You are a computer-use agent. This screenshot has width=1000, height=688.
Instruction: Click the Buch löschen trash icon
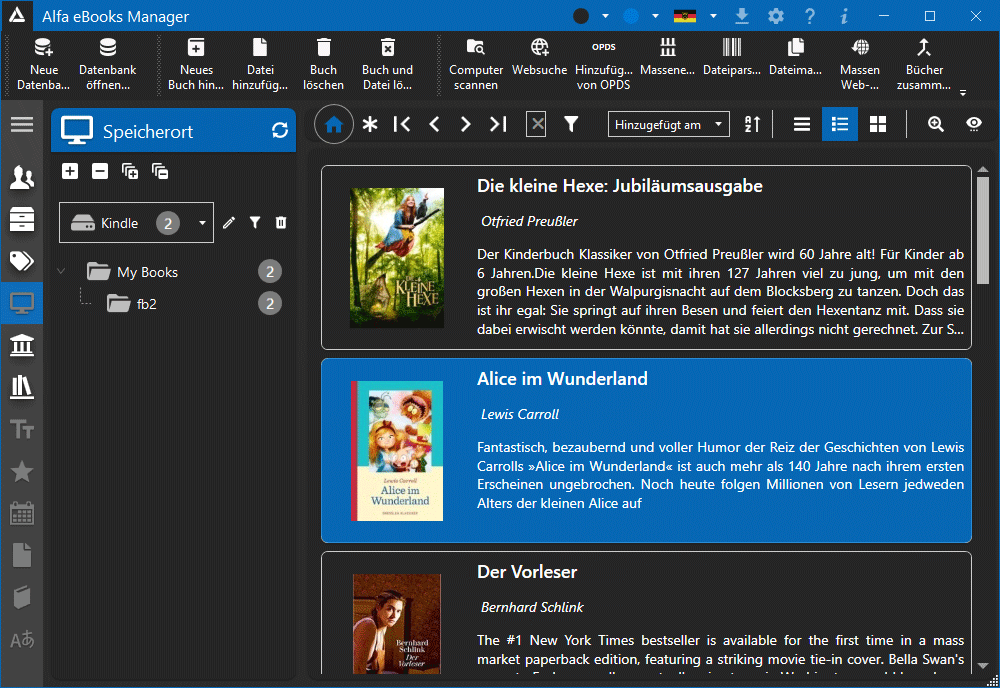pos(323,48)
